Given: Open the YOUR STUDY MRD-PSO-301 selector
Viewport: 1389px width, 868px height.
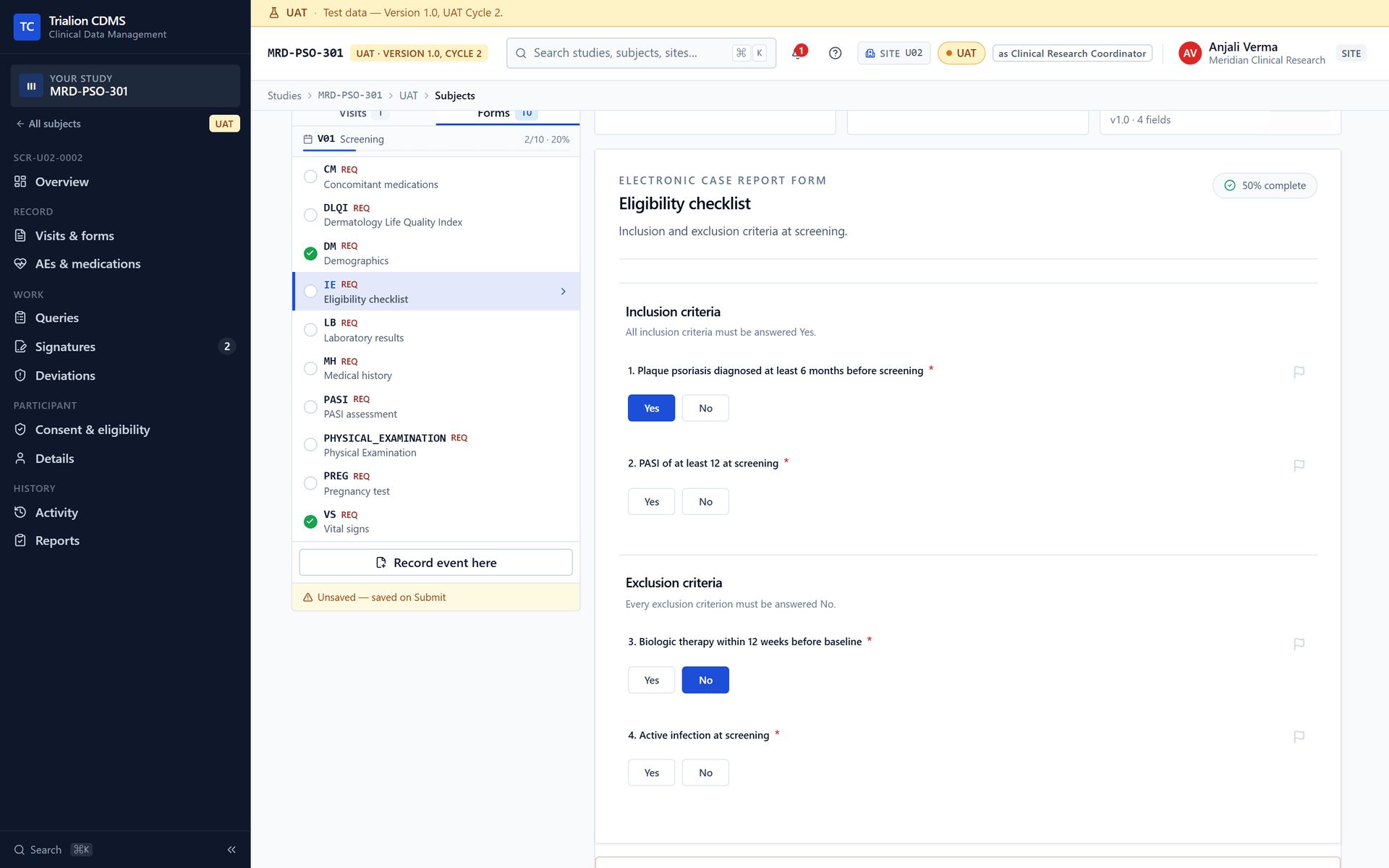Looking at the screenshot, I should click(125, 85).
